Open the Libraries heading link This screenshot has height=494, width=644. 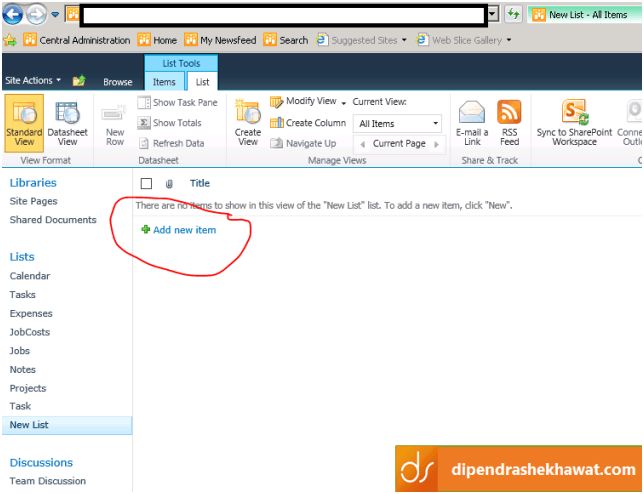coord(33,183)
